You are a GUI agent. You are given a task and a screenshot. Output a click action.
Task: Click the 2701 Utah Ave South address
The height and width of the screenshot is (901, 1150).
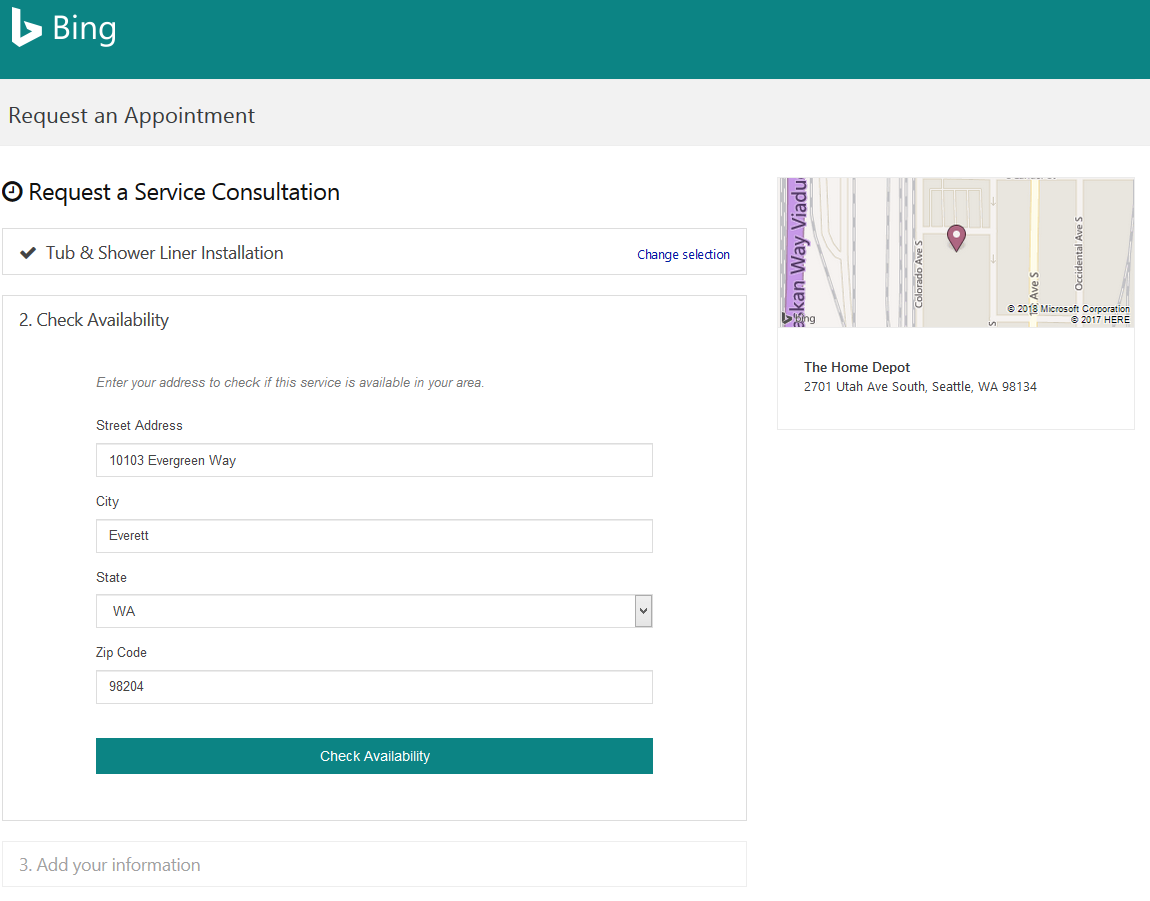click(920, 387)
